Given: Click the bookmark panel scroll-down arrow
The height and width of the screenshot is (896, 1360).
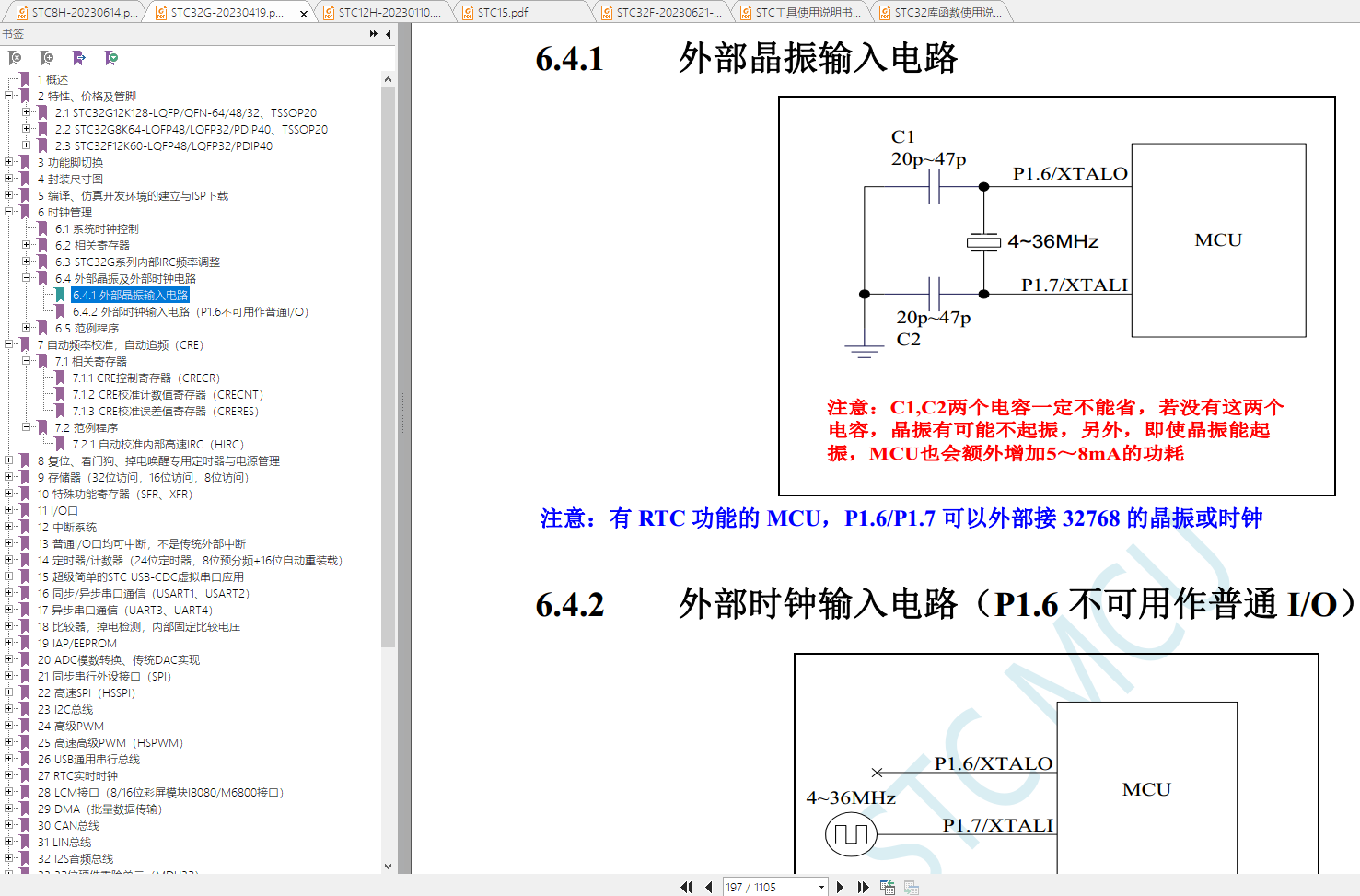Looking at the screenshot, I should [388, 867].
